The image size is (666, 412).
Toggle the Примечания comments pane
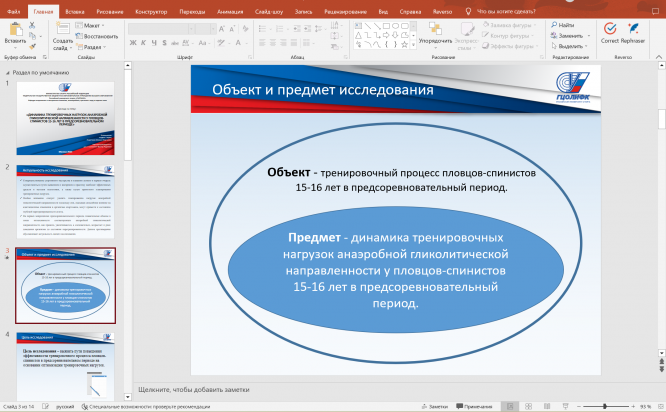475,406
